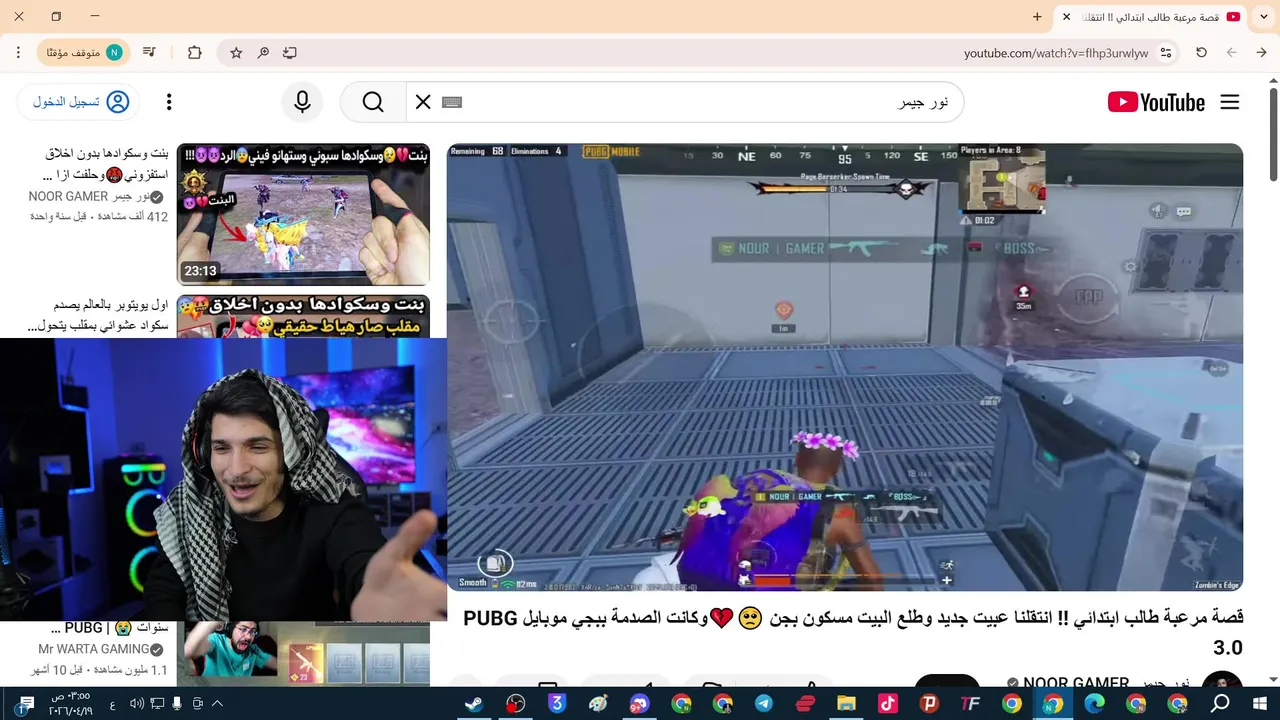Click the video title قصة مرعبة طالب ابتدائي

point(853,632)
